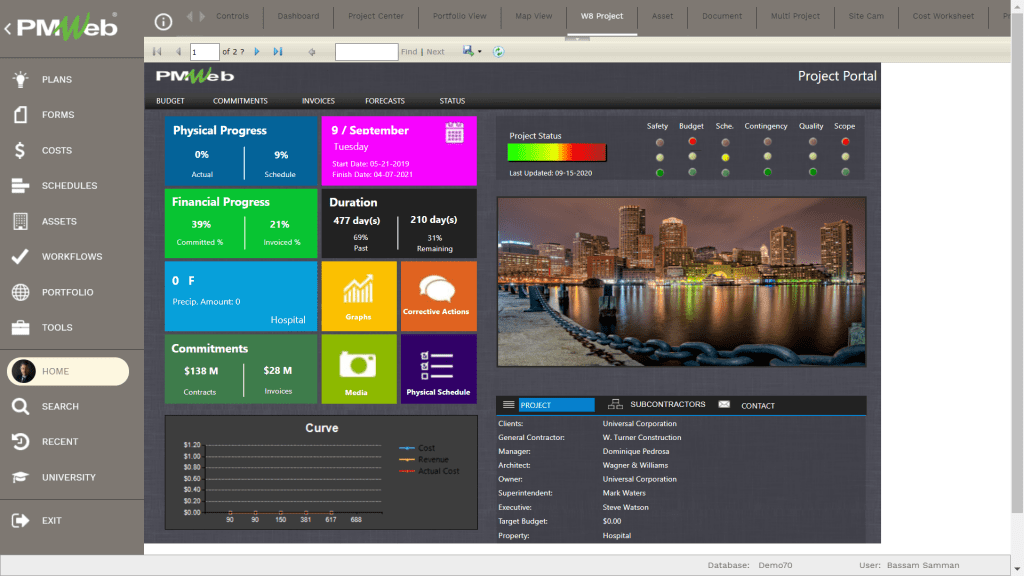Screen dimensions: 1024x576
Task: Open the Physical Schedule tile
Action: click(x=439, y=368)
